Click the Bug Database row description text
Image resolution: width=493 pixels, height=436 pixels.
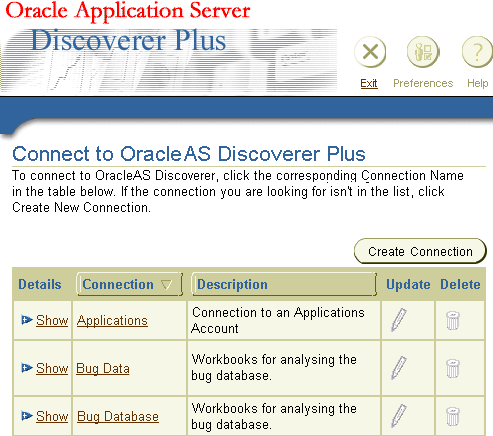[274, 416]
